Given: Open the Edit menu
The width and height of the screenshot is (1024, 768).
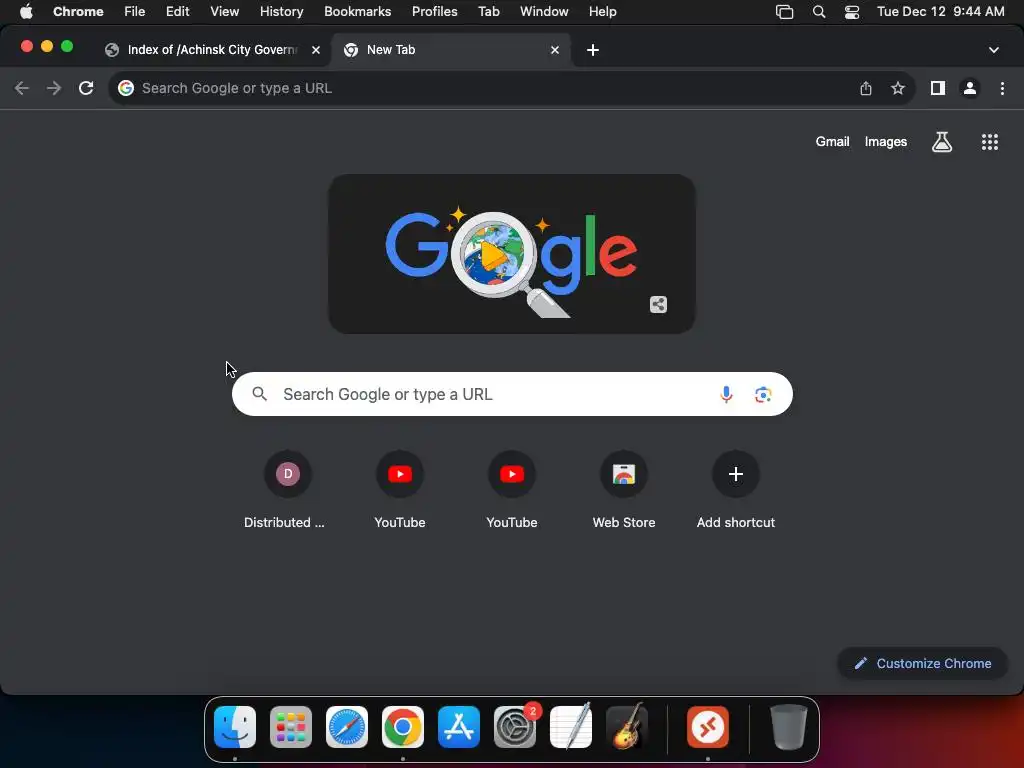Looking at the screenshot, I should tap(177, 11).
